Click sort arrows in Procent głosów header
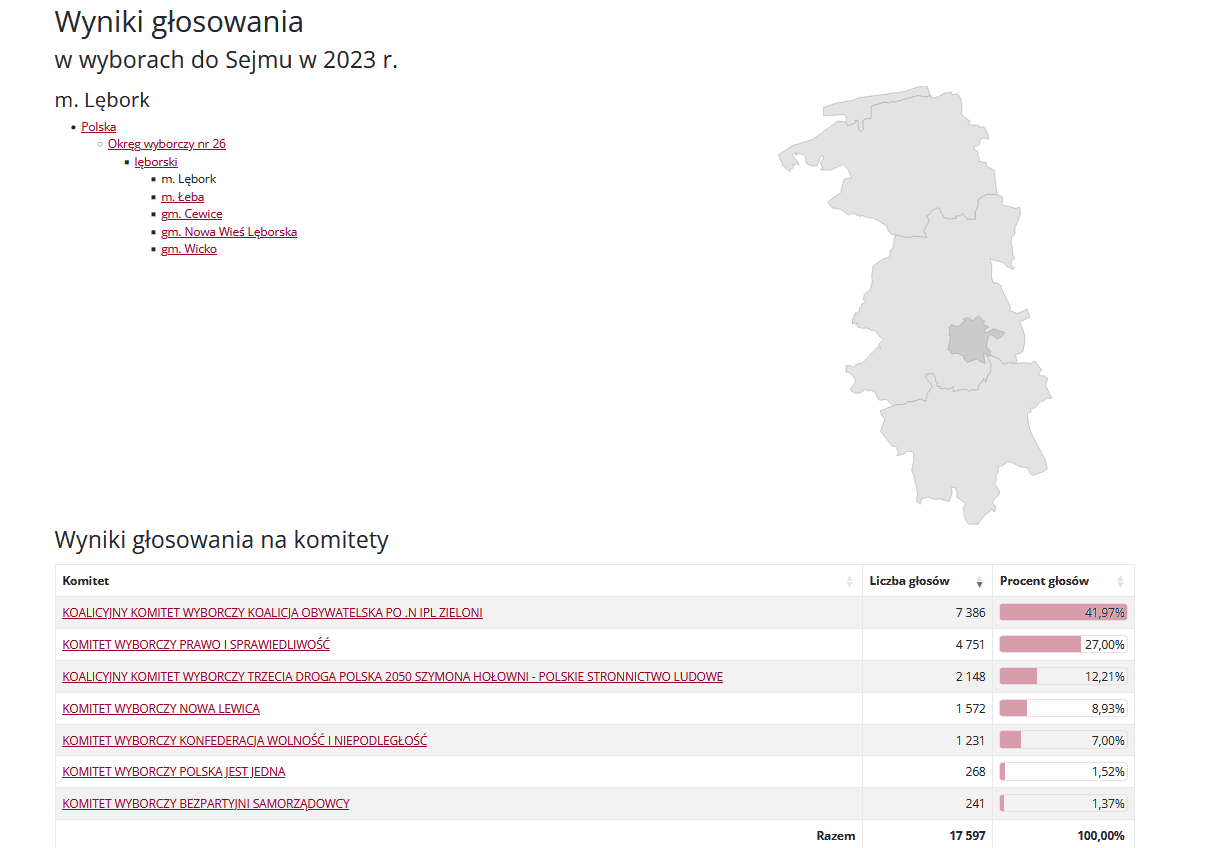This screenshot has height=848, width=1216. point(1120,581)
